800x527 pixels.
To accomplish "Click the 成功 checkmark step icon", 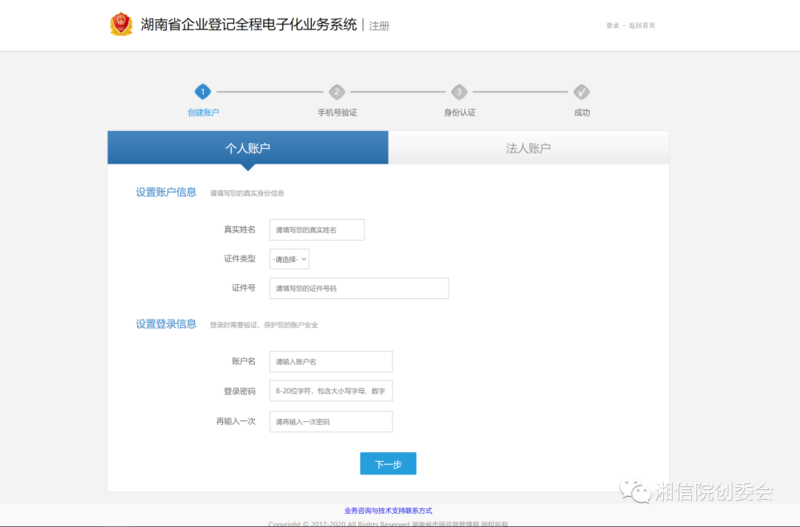I will click(582, 92).
